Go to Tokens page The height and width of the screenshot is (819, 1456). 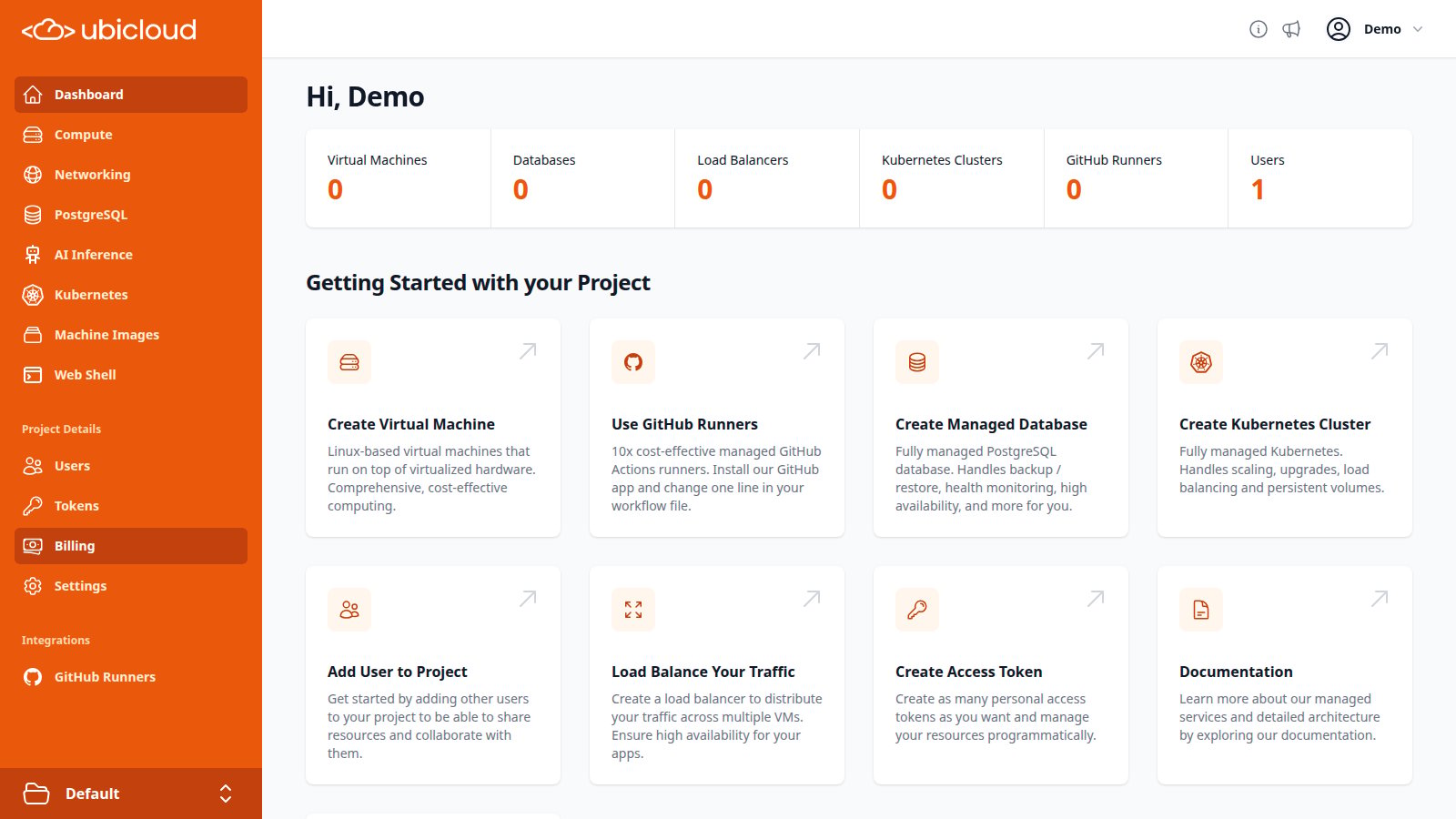point(131,506)
